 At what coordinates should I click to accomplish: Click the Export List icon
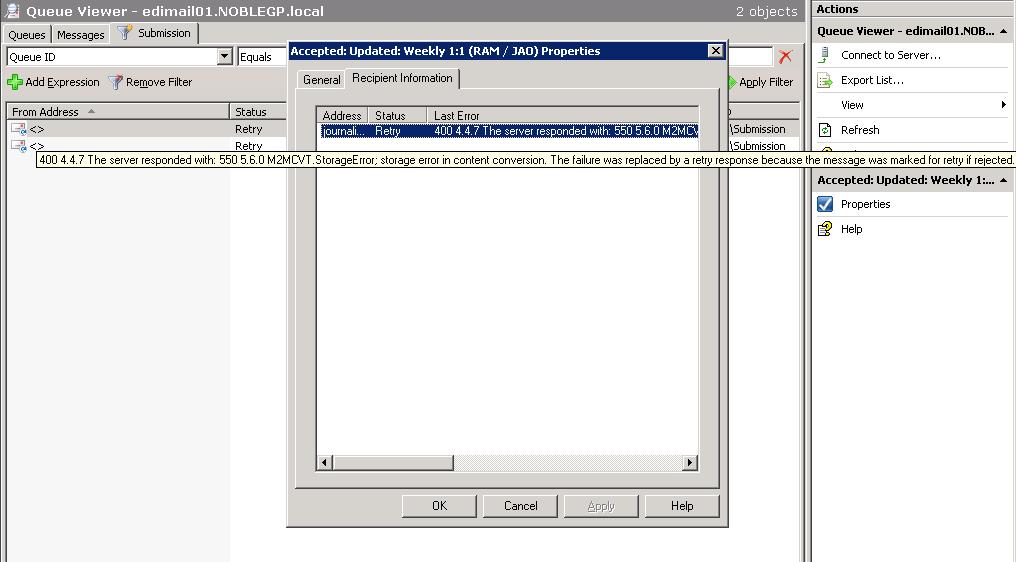(x=824, y=80)
